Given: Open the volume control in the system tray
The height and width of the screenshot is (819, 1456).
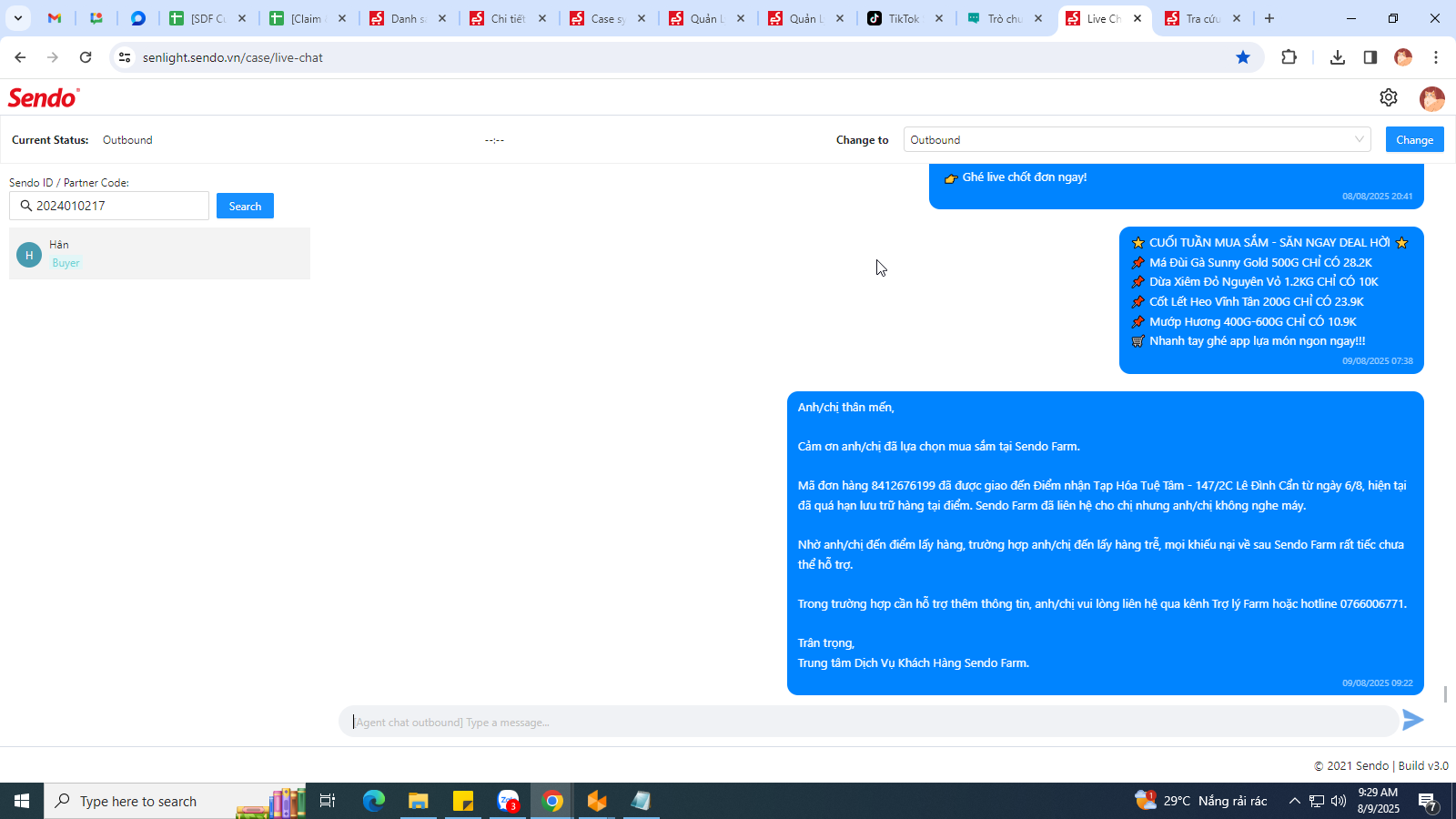Looking at the screenshot, I should (x=1339, y=801).
